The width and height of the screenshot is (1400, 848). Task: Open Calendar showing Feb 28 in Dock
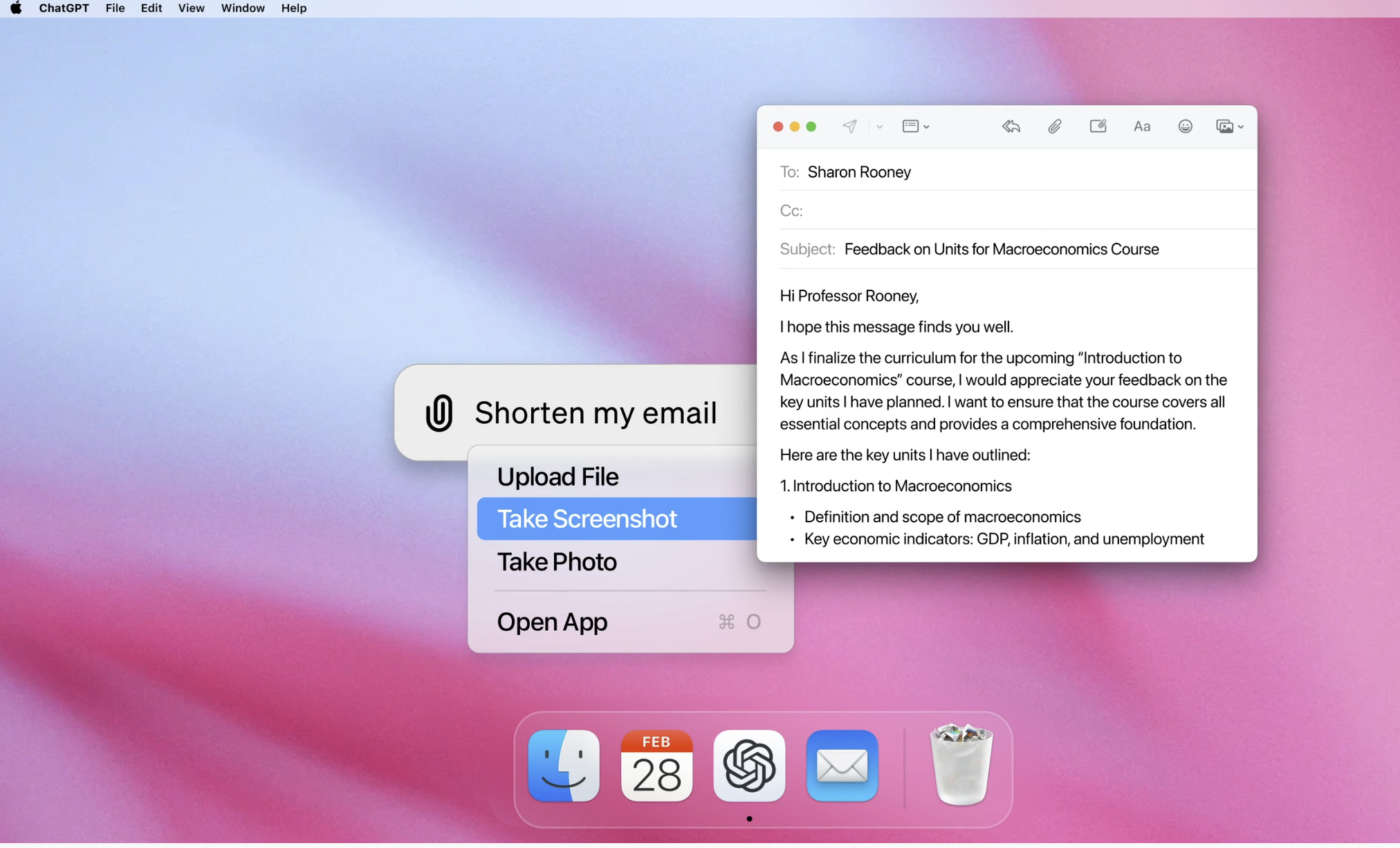(x=657, y=766)
